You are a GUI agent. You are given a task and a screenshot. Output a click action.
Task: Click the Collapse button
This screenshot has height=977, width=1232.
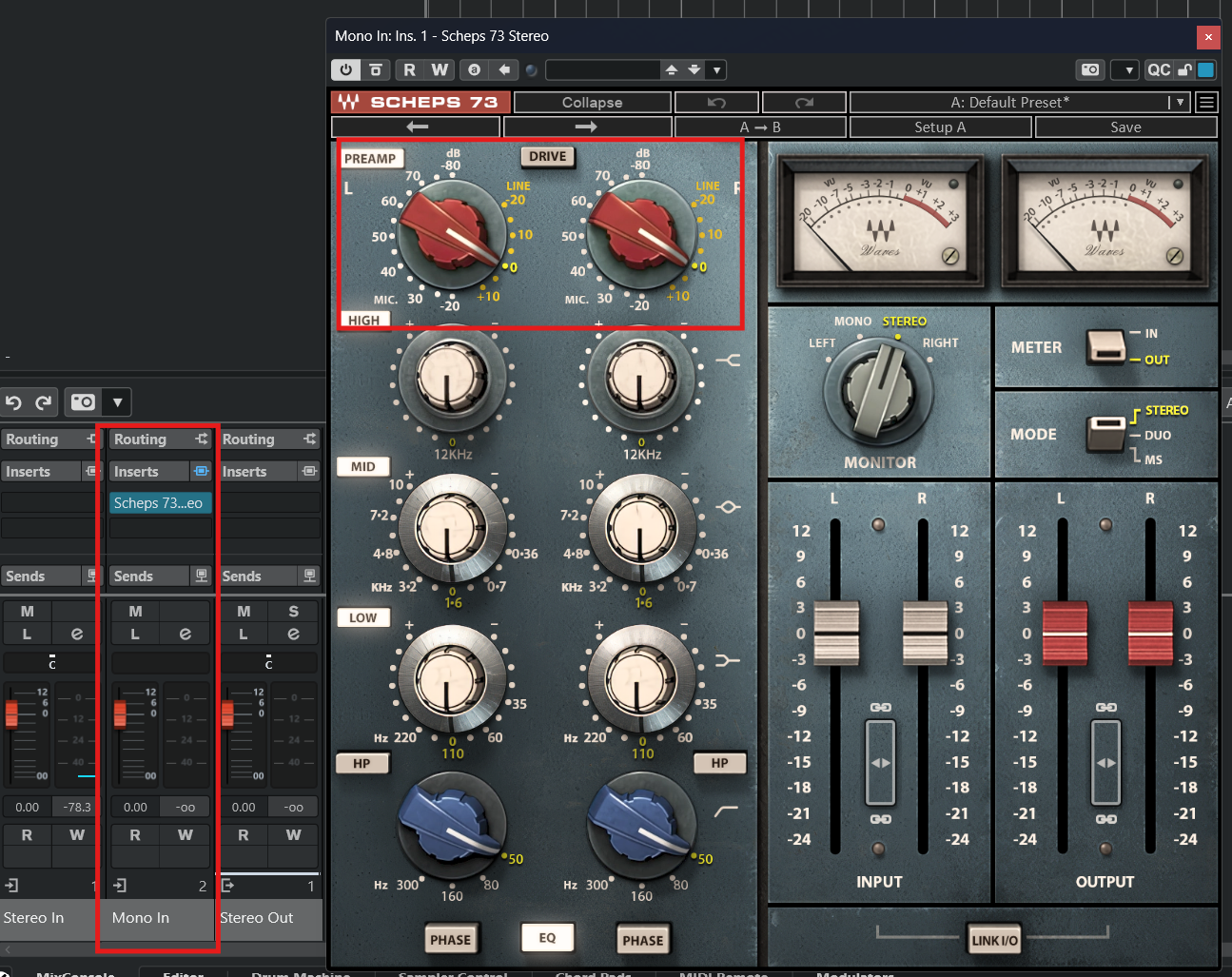click(x=592, y=102)
